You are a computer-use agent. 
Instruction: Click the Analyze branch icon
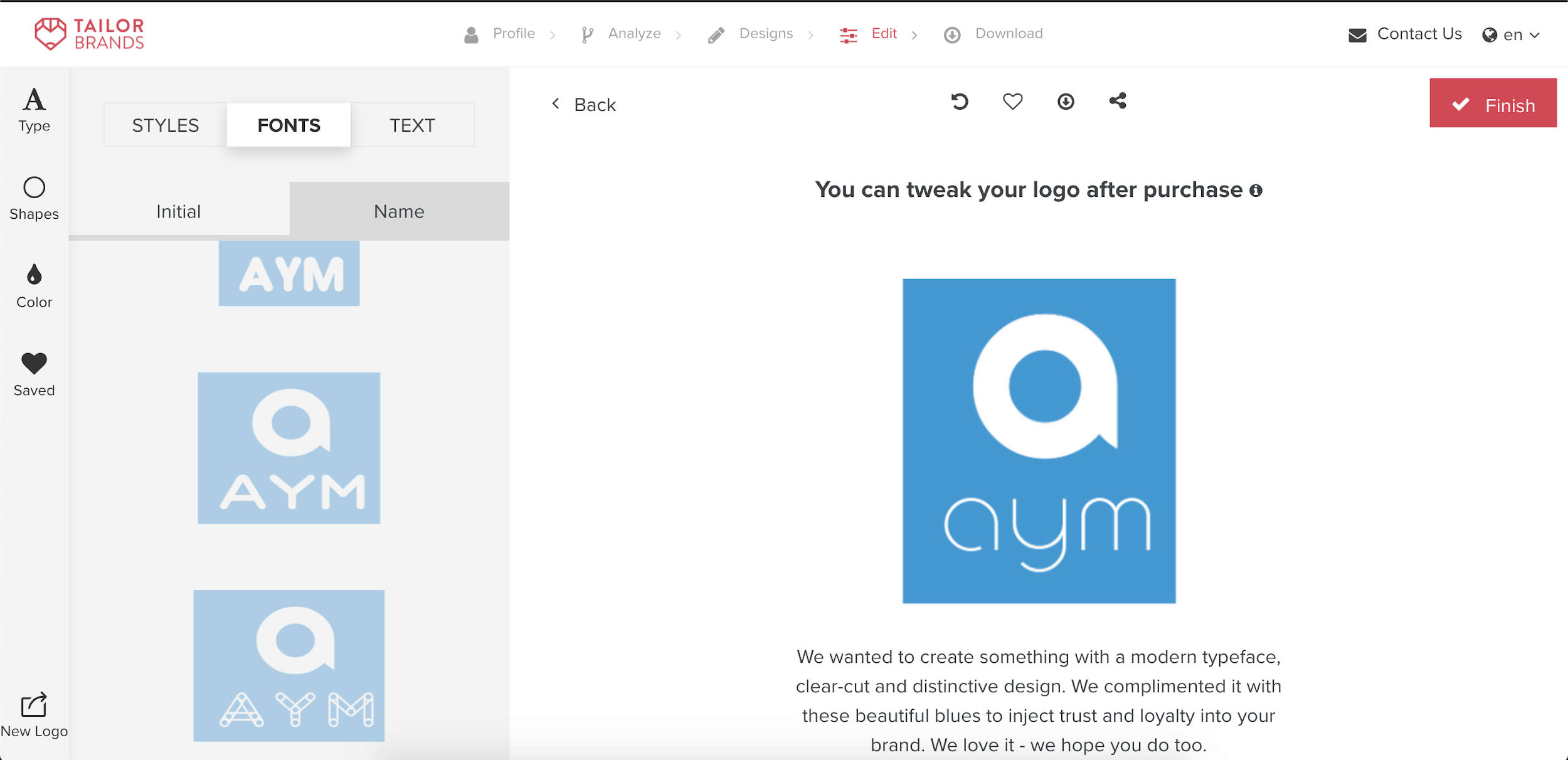[x=587, y=34]
